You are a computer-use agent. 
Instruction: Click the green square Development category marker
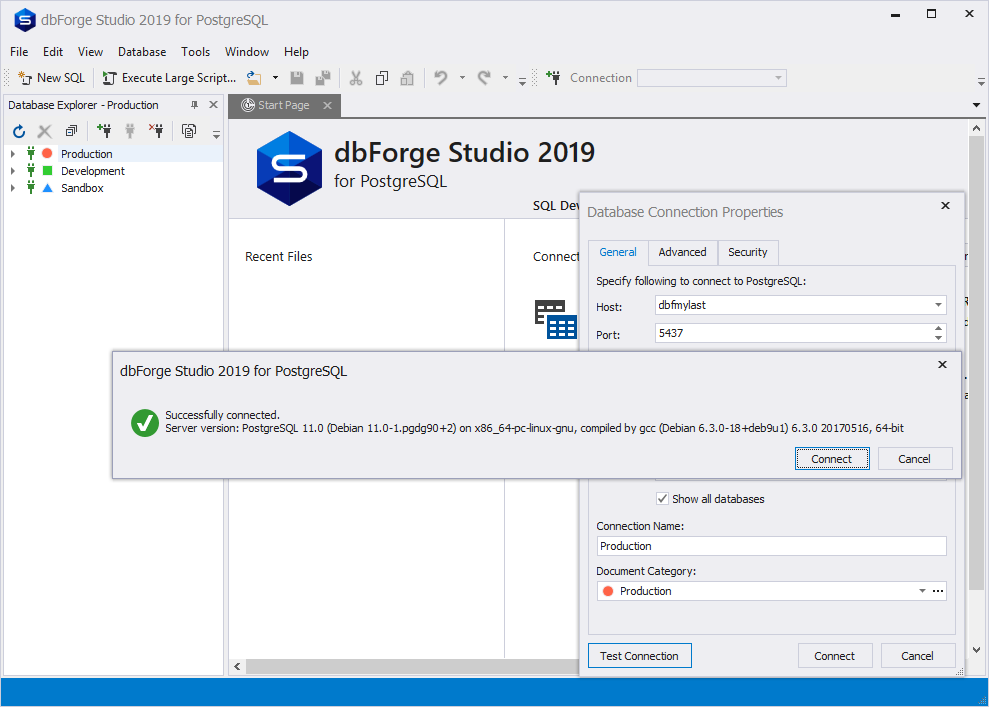click(47, 170)
